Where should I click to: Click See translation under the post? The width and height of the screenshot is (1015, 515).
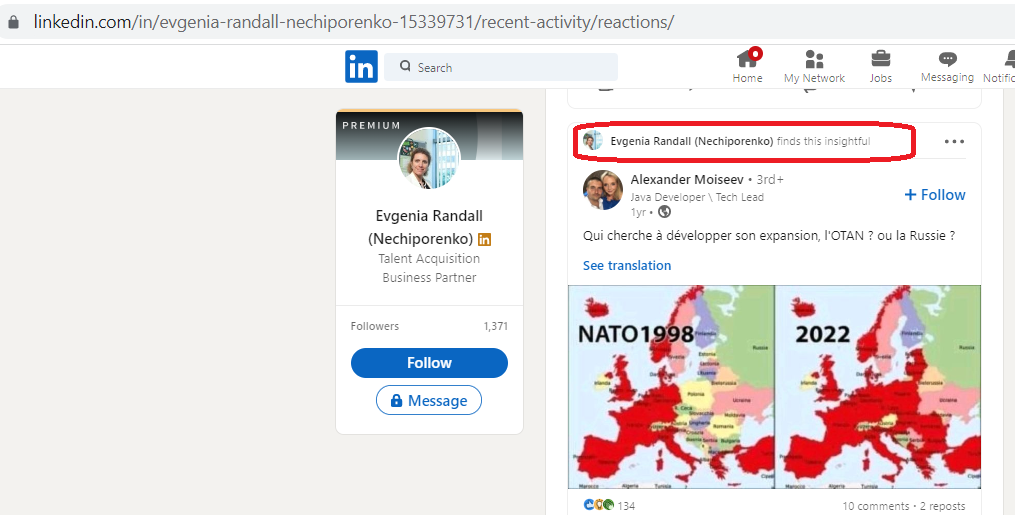pyautogui.click(x=627, y=265)
